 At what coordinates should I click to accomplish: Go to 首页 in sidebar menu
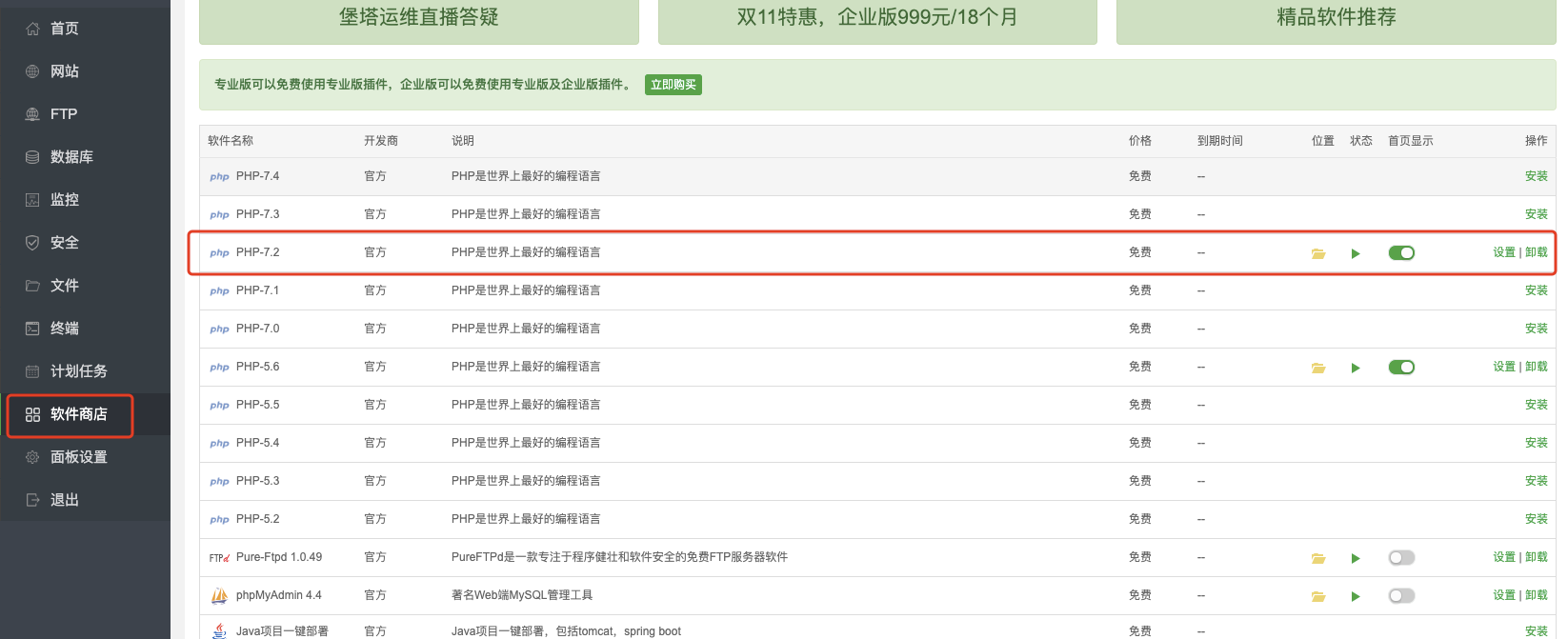tap(65, 29)
